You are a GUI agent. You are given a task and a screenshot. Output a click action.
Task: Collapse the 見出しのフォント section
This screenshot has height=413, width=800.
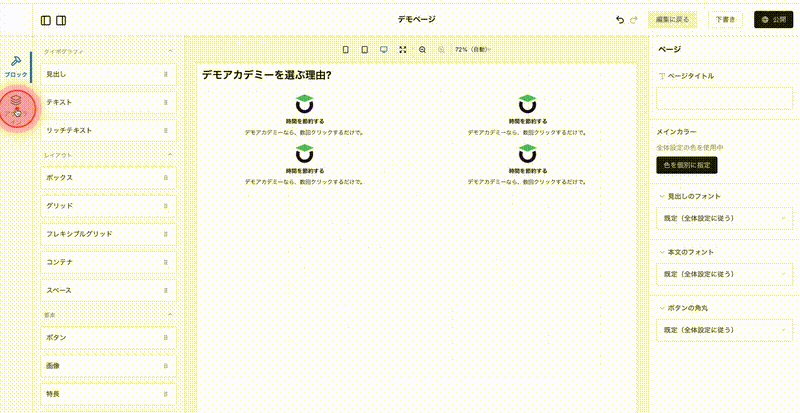(x=662, y=196)
